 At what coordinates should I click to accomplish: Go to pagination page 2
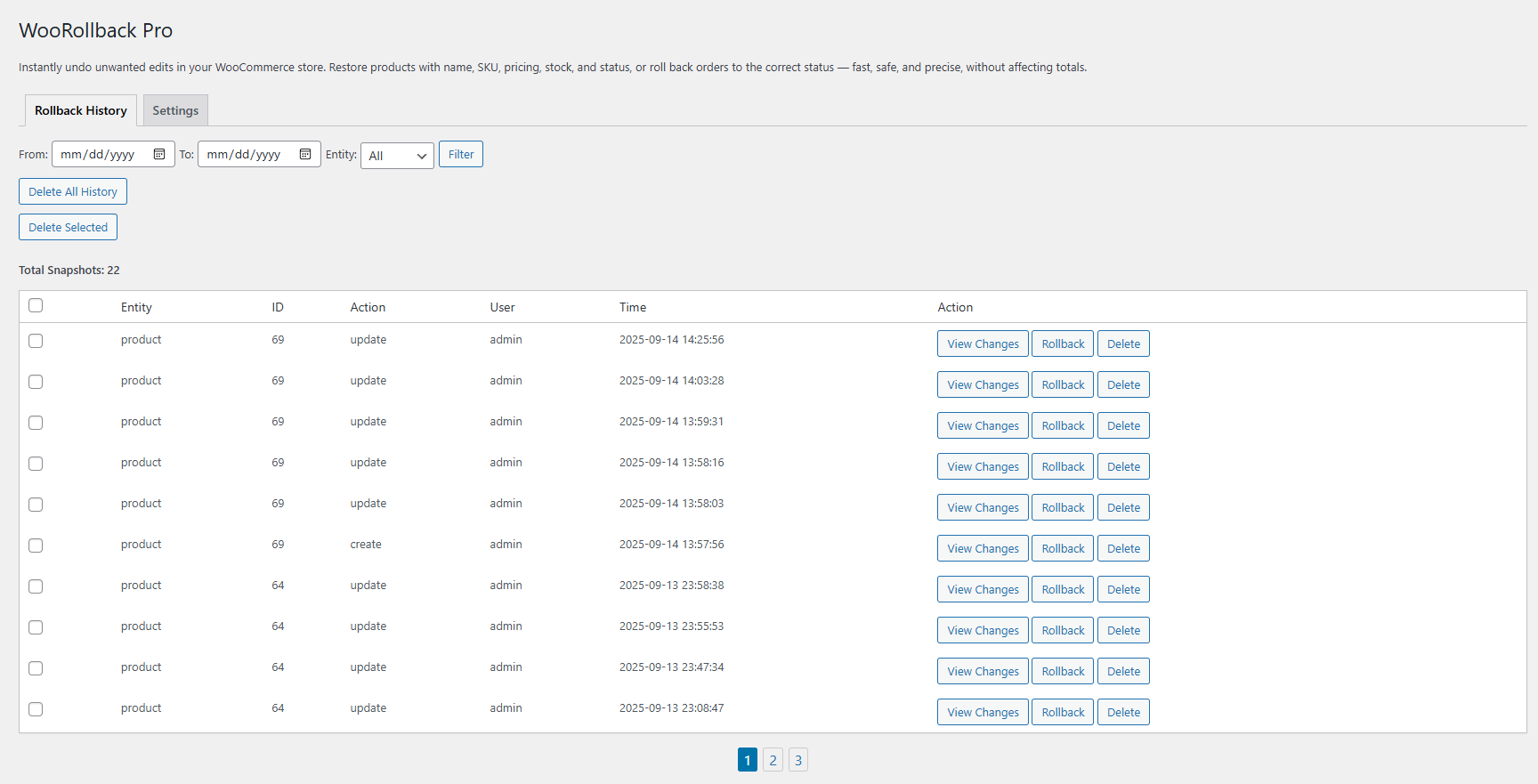pyautogui.click(x=773, y=760)
